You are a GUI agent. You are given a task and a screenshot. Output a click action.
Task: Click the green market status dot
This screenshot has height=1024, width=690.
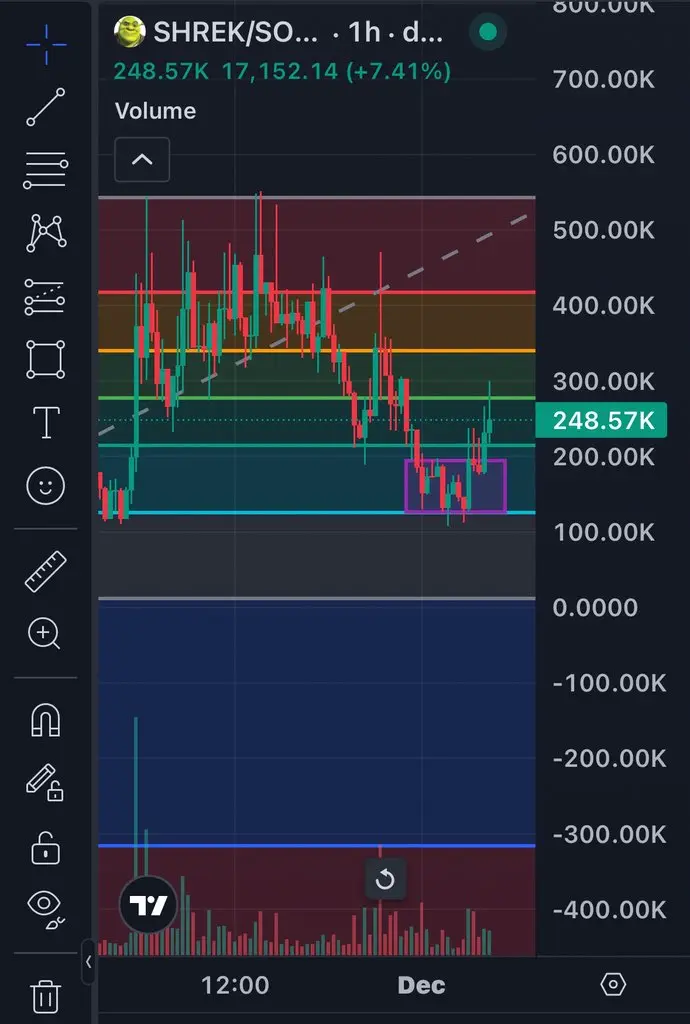pyautogui.click(x=488, y=32)
